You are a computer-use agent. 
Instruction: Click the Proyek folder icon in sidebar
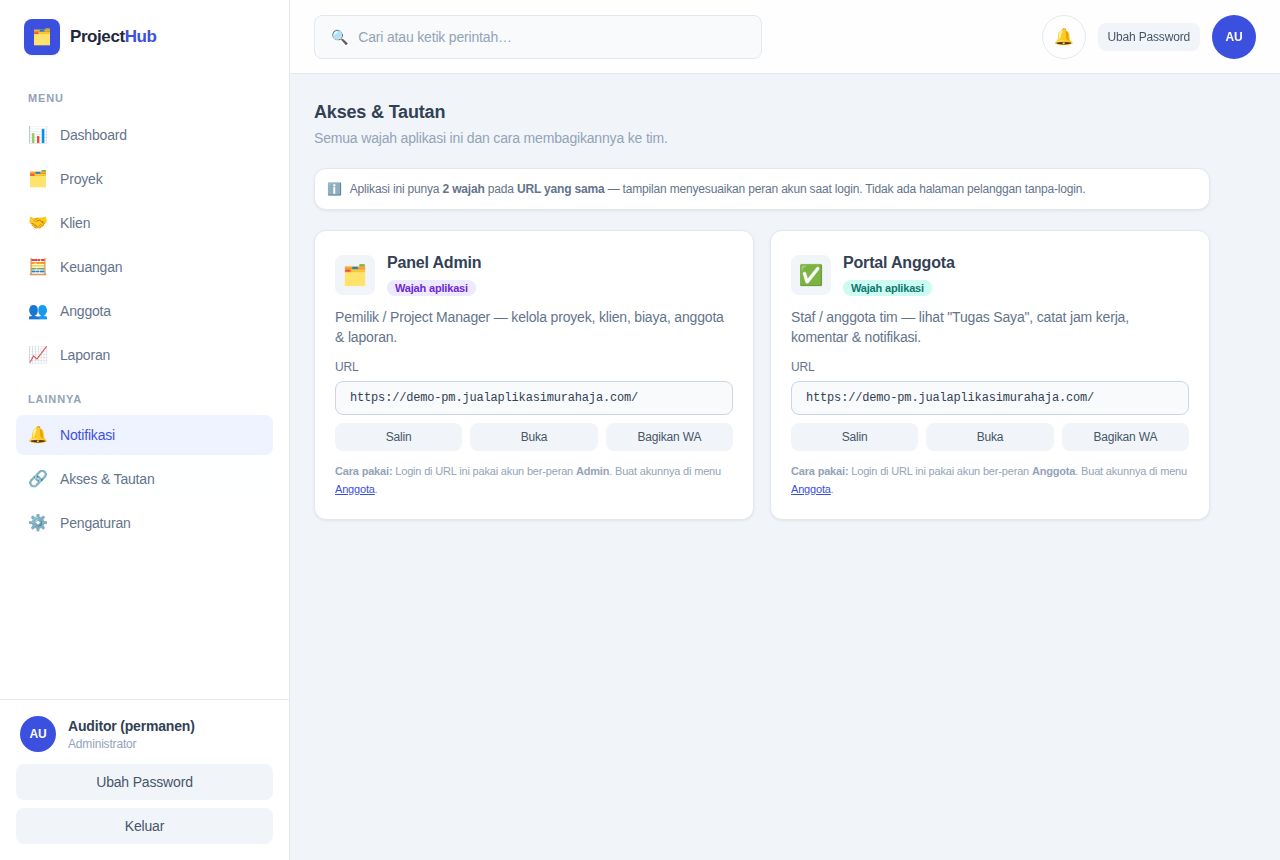tap(38, 179)
